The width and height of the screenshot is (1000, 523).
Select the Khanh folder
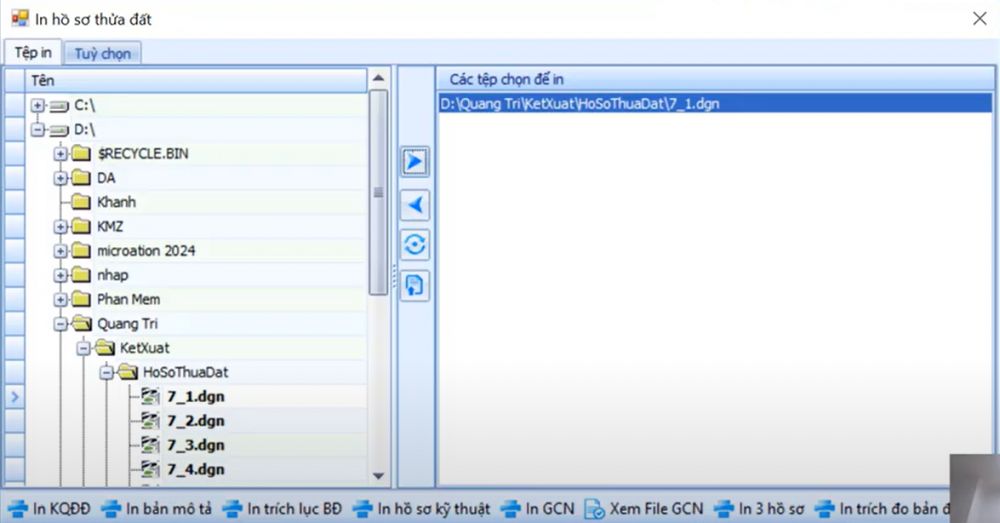[116, 202]
